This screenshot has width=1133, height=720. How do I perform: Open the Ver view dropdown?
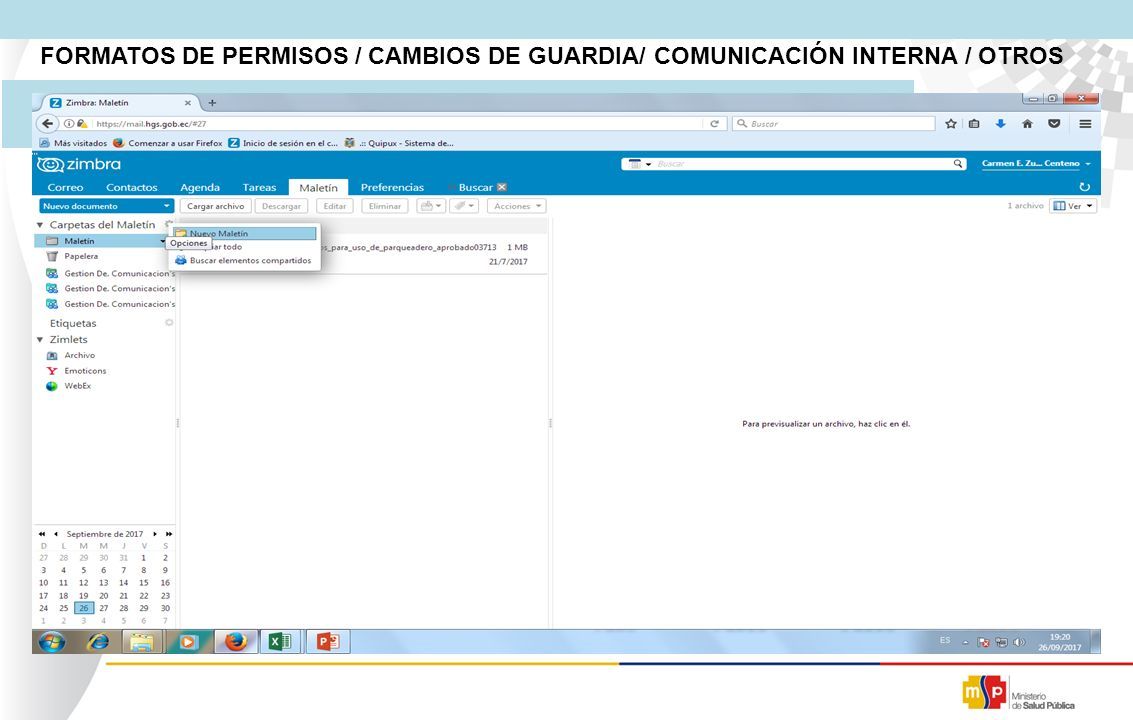[x=1074, y=206]
